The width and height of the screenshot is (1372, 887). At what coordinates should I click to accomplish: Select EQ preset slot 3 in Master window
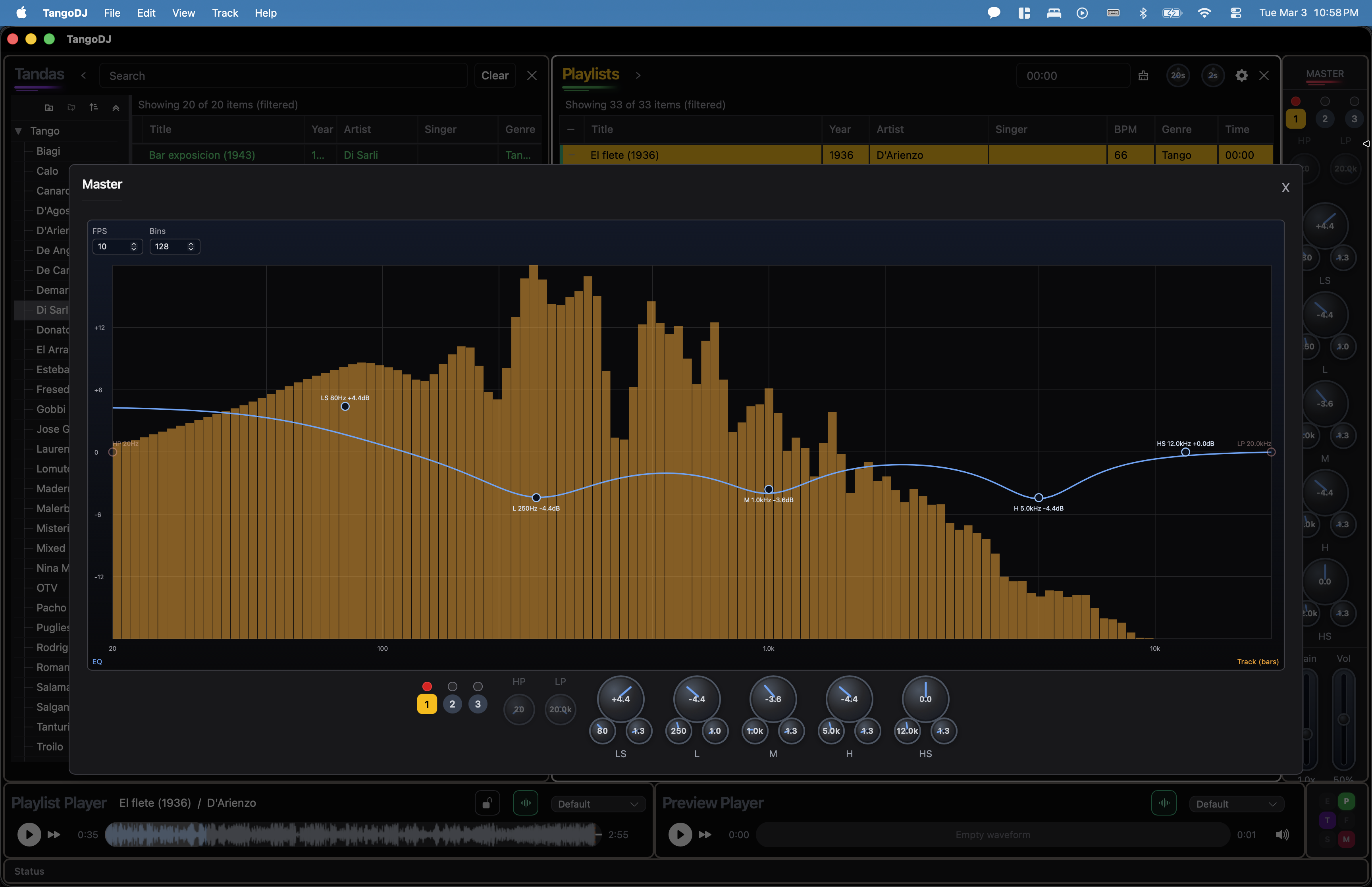point(477,703)
